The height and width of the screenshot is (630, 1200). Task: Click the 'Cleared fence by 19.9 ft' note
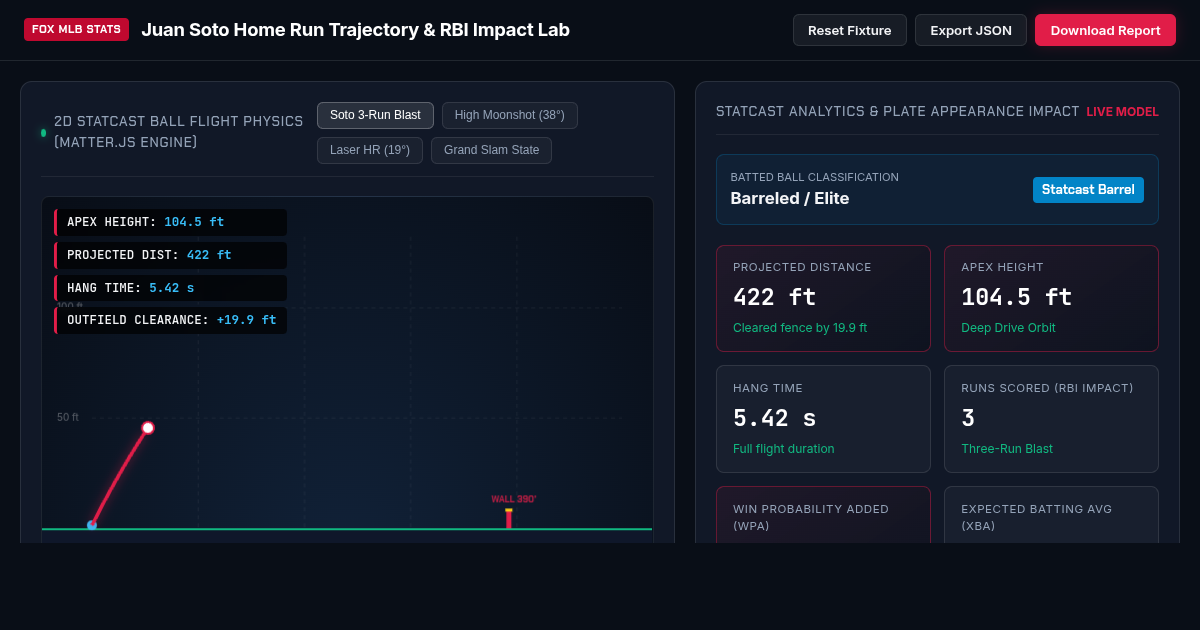tap(800, 328)
